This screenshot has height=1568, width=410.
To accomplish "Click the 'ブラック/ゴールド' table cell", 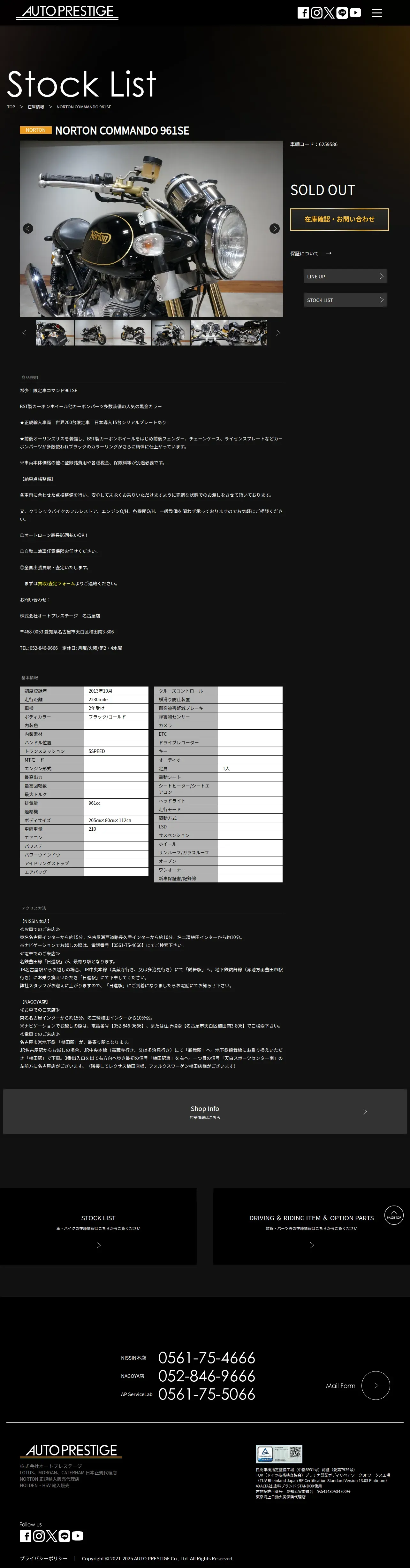I will (x=116, y=717).
